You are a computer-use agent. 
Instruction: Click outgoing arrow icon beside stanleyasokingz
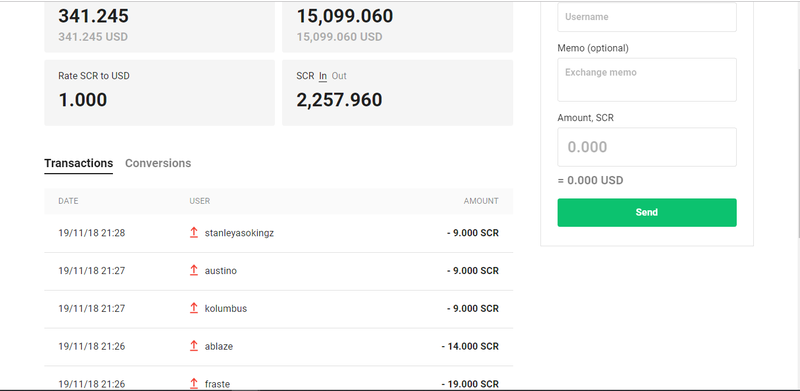193,233
